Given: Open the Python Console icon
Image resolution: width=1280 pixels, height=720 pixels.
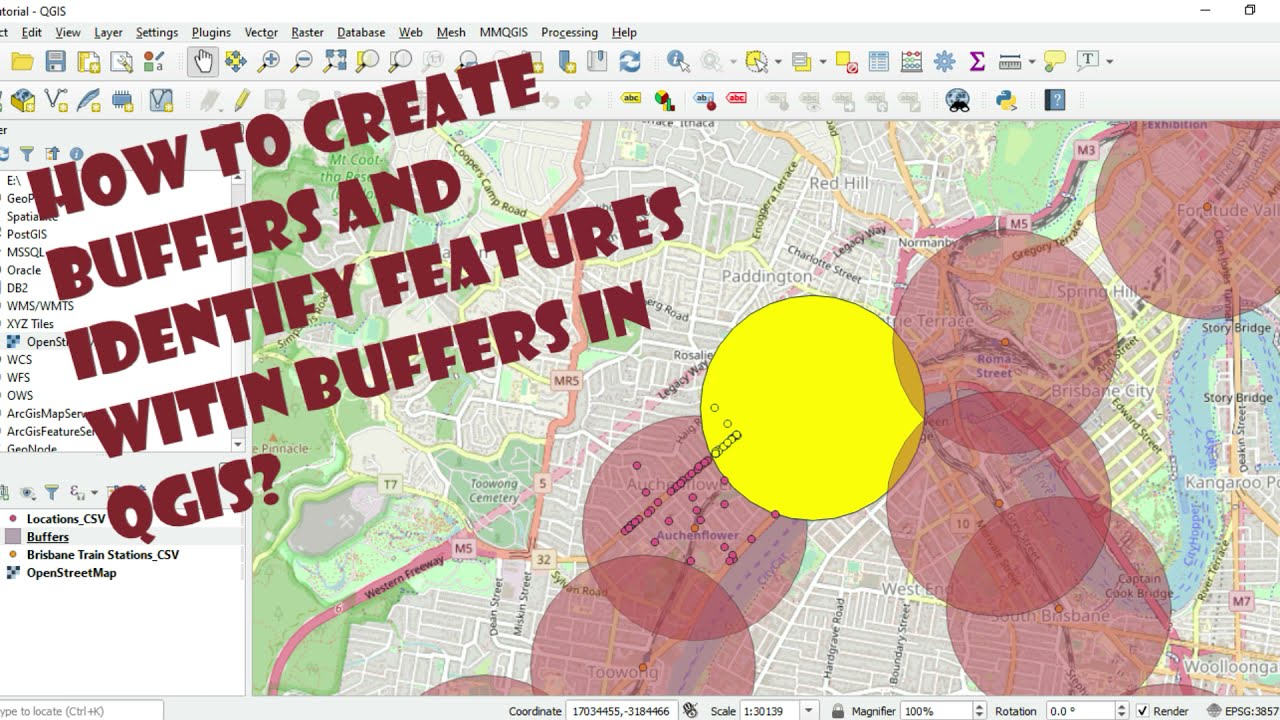Looking at the screenshot, I should point(1006,100).
